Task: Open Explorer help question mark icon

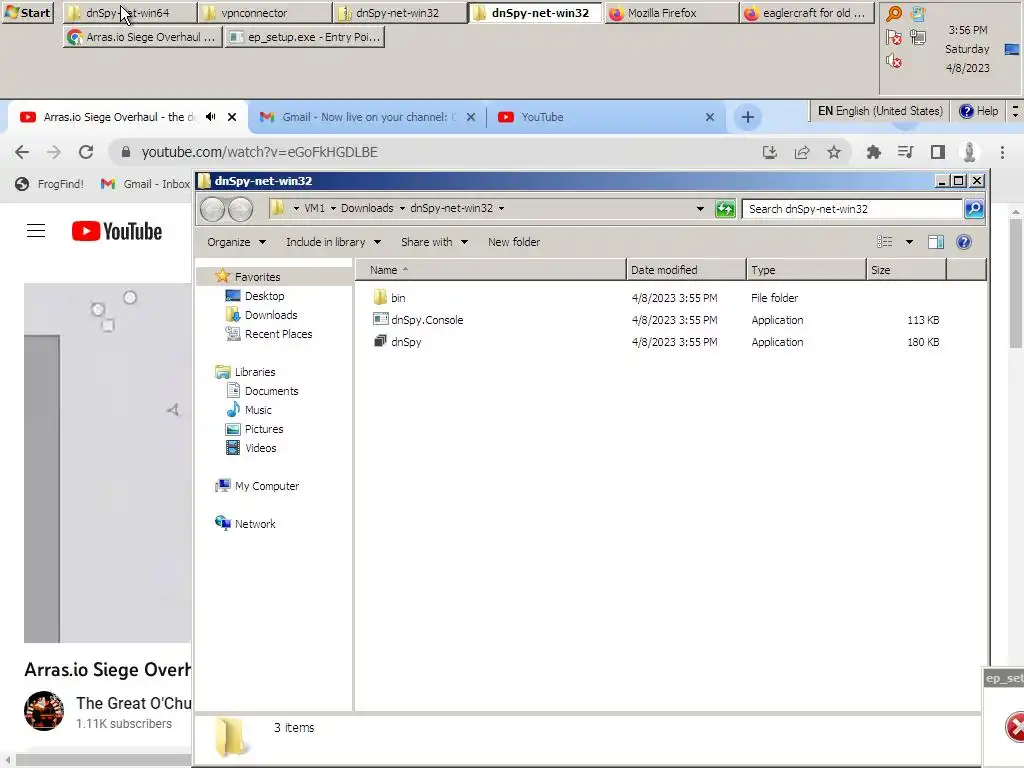Action: pos(964,242)
